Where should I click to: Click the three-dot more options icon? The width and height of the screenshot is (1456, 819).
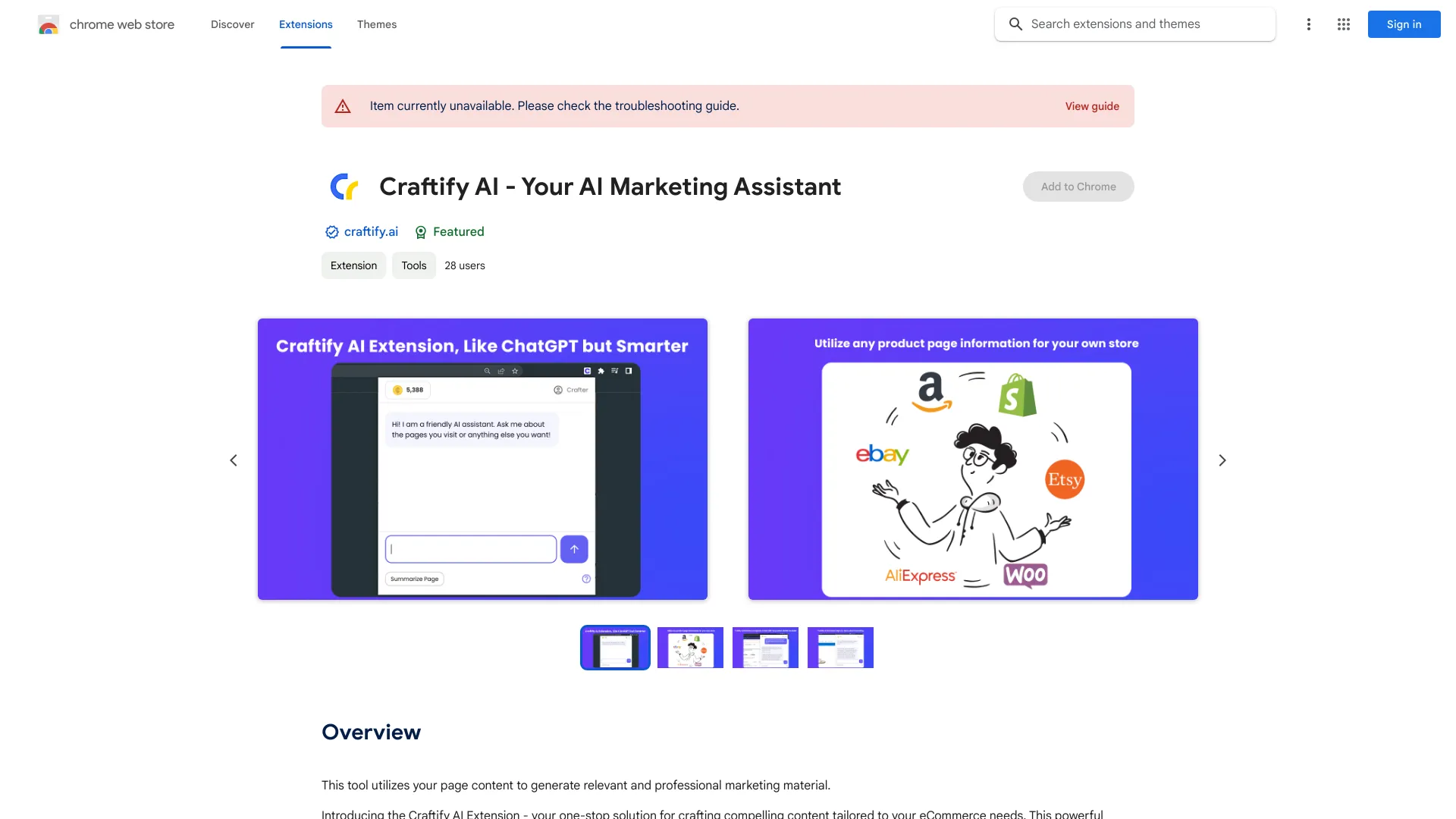click(x=1307, y=24)
